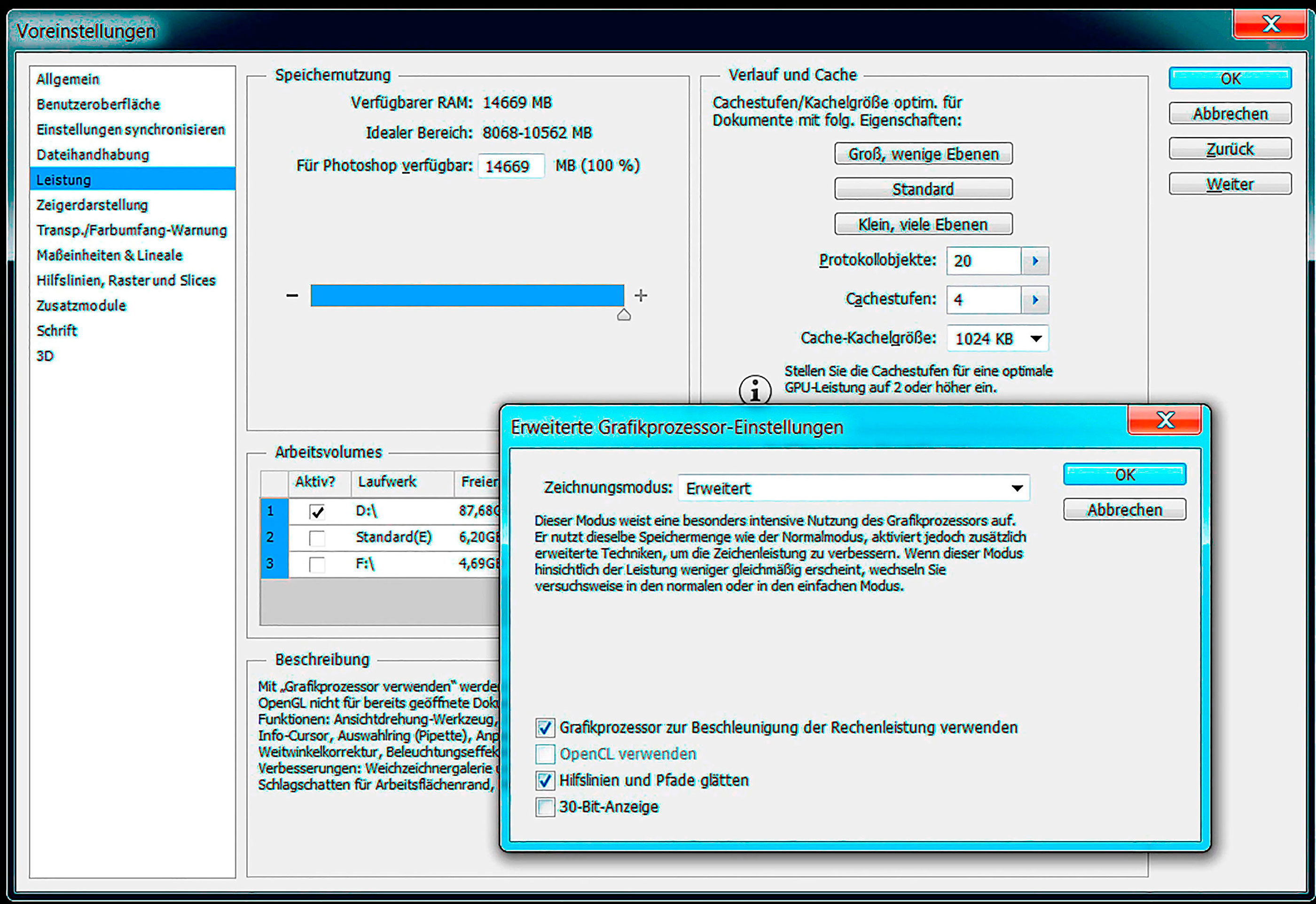Select Einstellungen synchronisieren category
Image resolution: width=1316 pixels, height=904 pixels.
[133, 130]
